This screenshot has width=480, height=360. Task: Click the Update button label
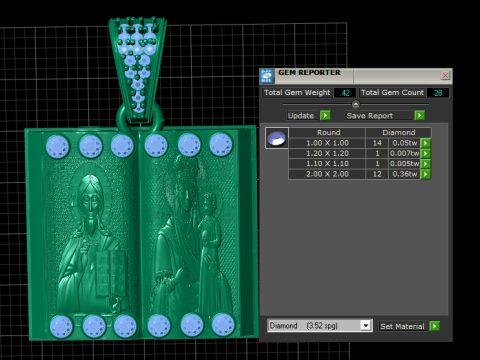pyautogui.click(x=301, y=116)
